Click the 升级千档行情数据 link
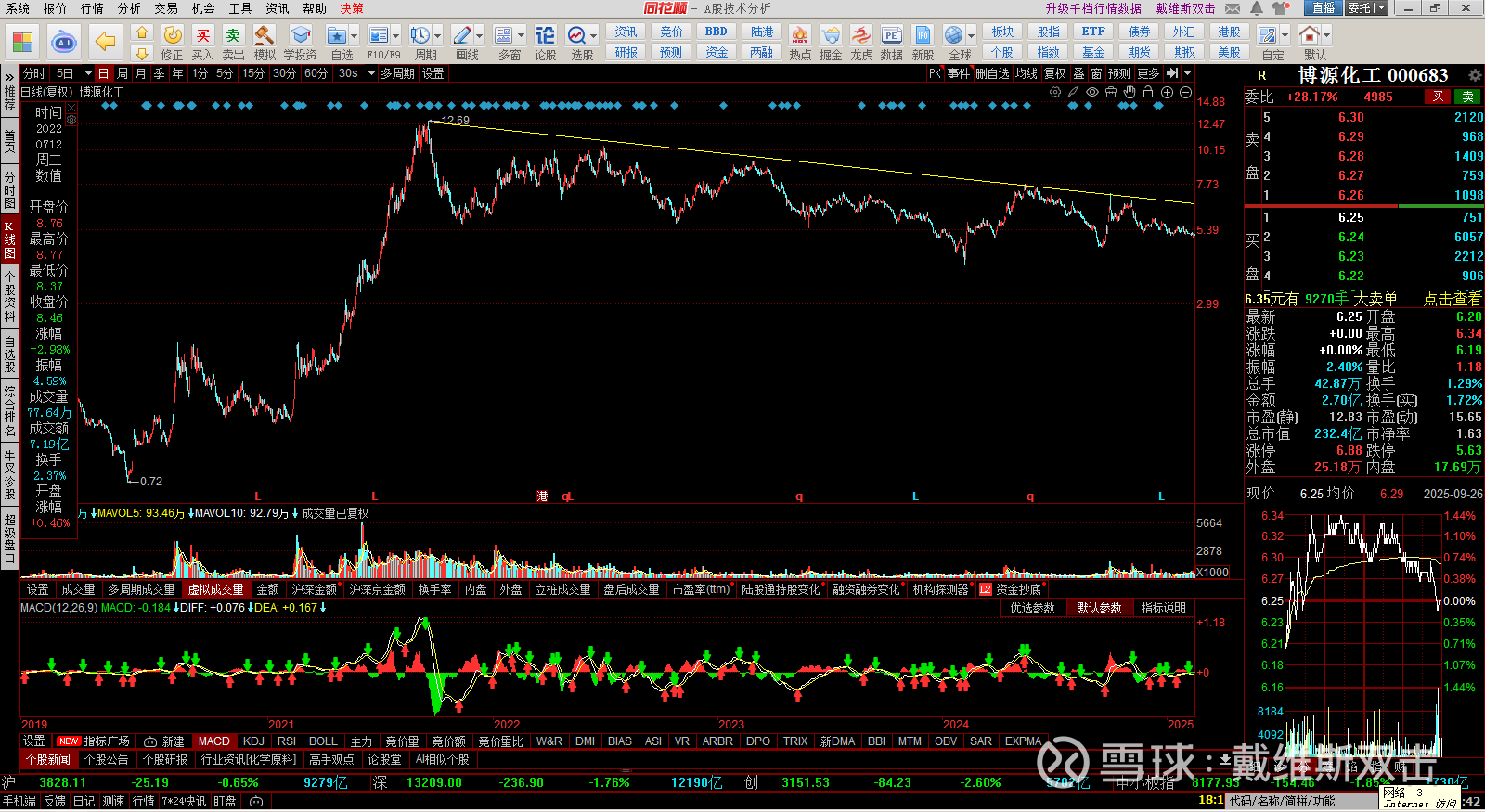 (x=1093, y=8)
